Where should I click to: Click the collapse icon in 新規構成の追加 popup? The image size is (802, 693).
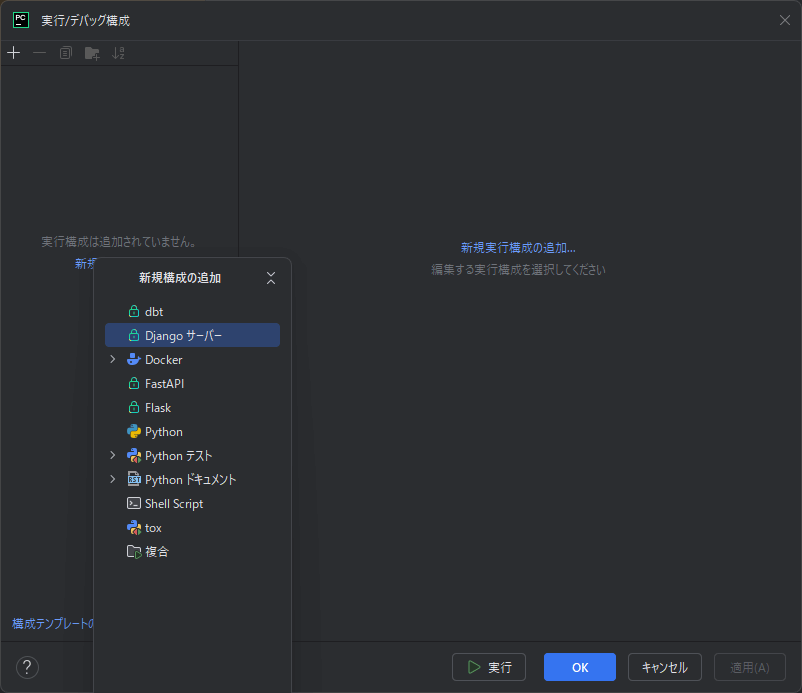pyautogui.click(x=271, y=278)
